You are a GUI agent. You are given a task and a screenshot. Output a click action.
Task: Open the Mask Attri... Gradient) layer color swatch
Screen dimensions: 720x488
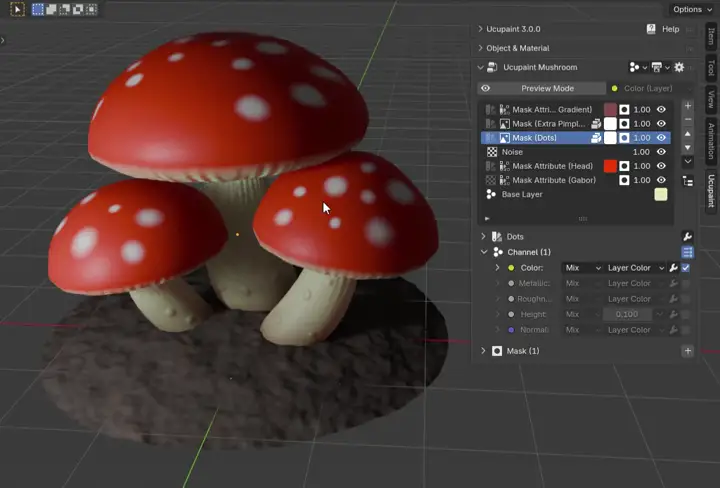click(x=610, y=109)
